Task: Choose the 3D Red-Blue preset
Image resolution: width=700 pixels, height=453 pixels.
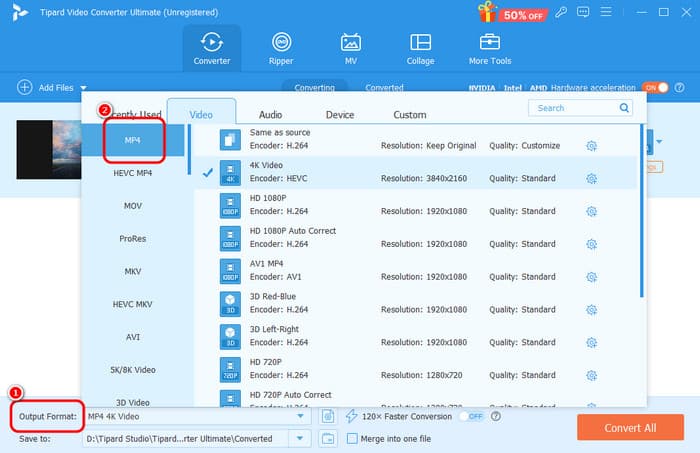Action: [x=415, y=303]
